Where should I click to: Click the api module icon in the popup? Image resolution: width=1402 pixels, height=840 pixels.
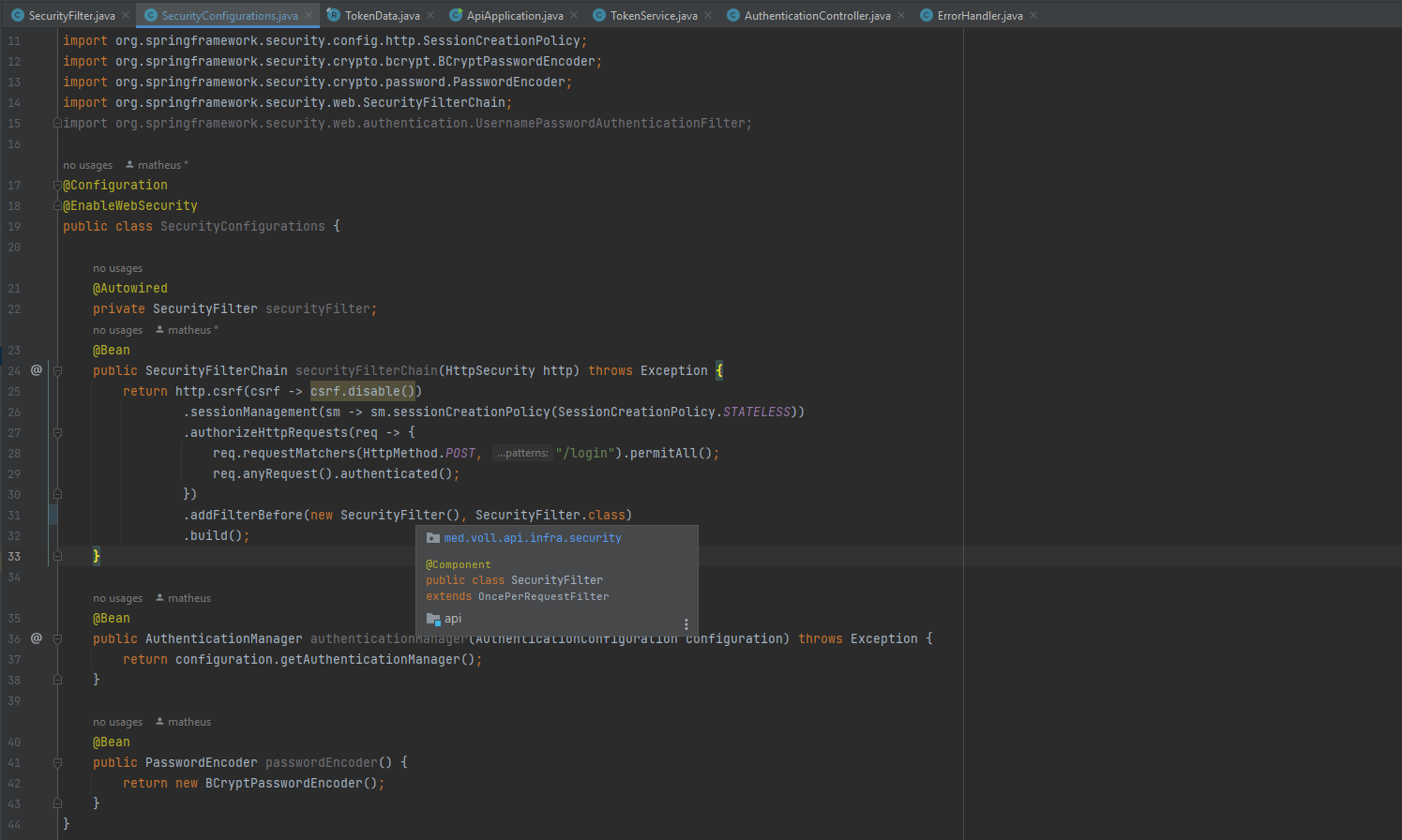pyautogui.click(x=433, y=619)
